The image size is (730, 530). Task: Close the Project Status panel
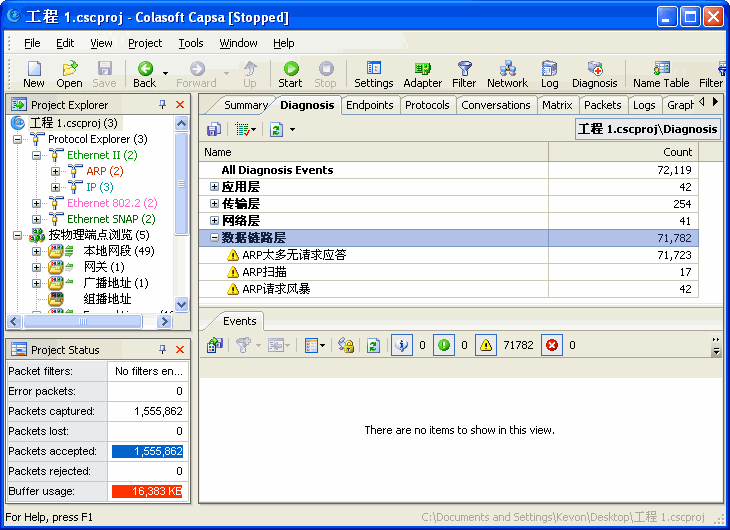180,350
